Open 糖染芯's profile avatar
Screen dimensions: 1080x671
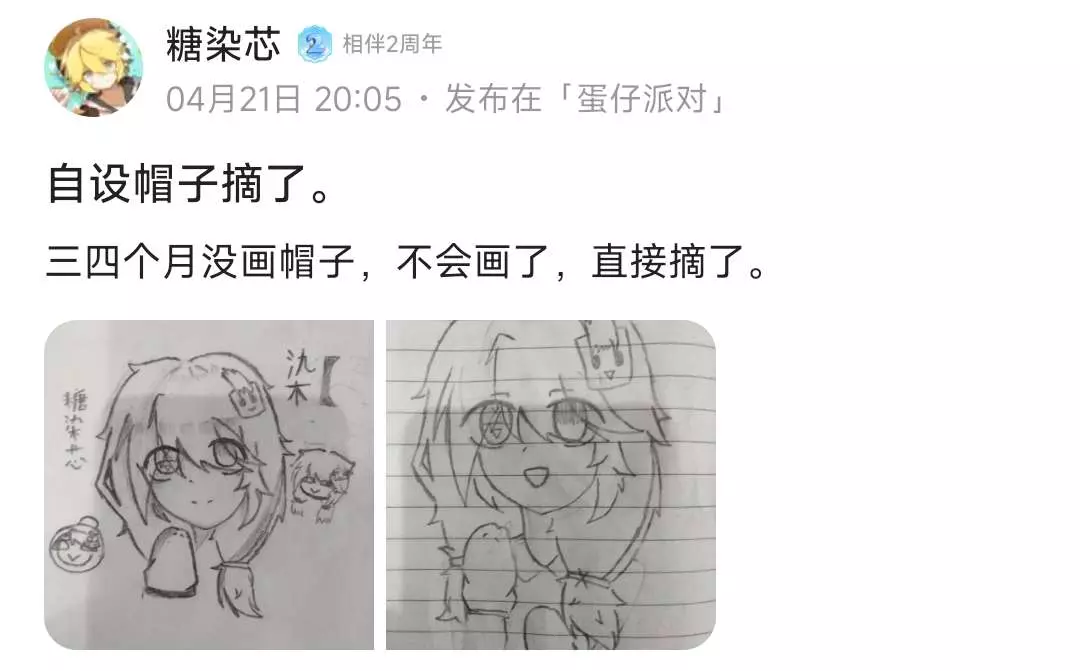[94, 67]
